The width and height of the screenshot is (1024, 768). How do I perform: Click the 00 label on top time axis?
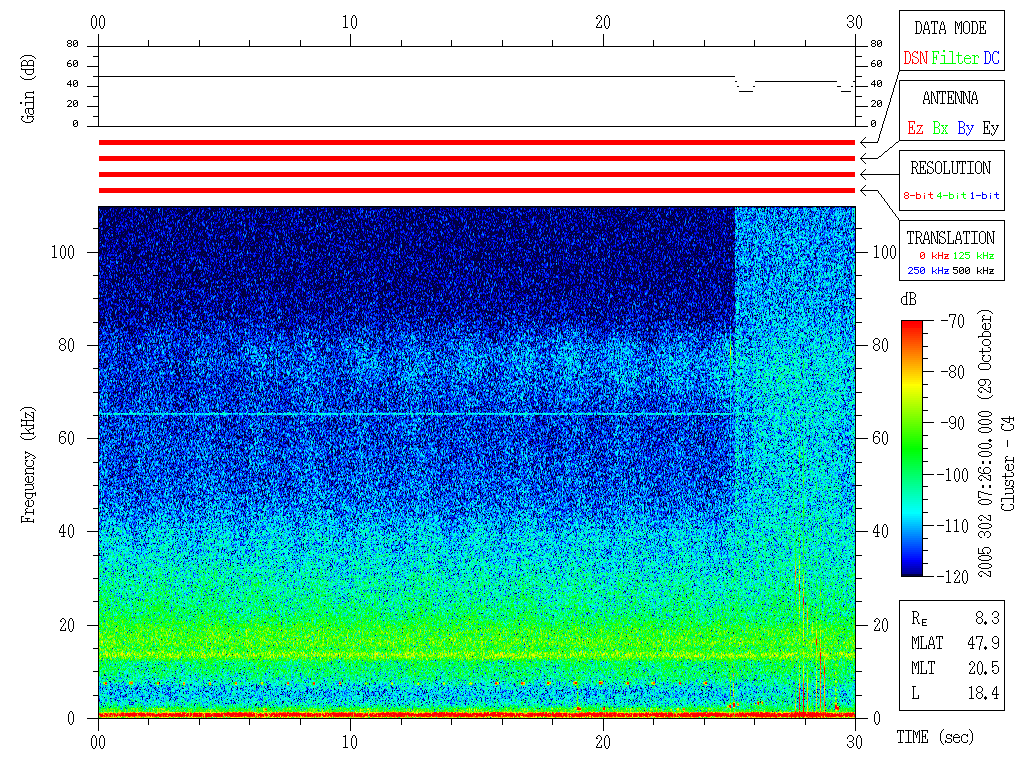click(x=98, y=22)
